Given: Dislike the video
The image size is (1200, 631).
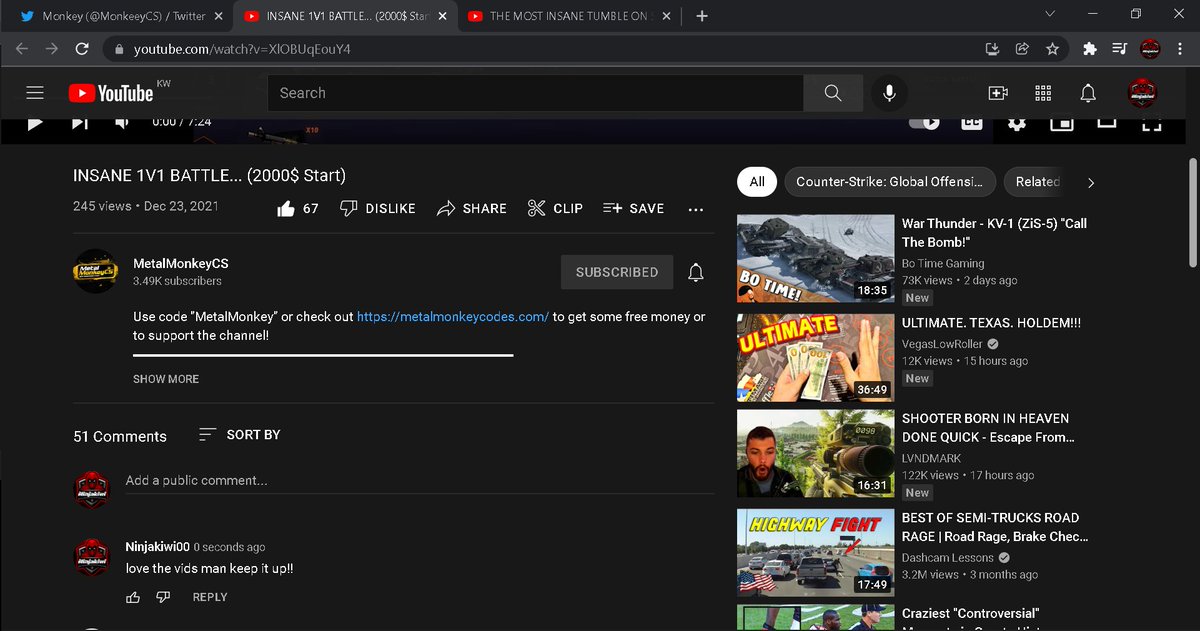Looking at the screenshot, I should click(x=377, y=208).
